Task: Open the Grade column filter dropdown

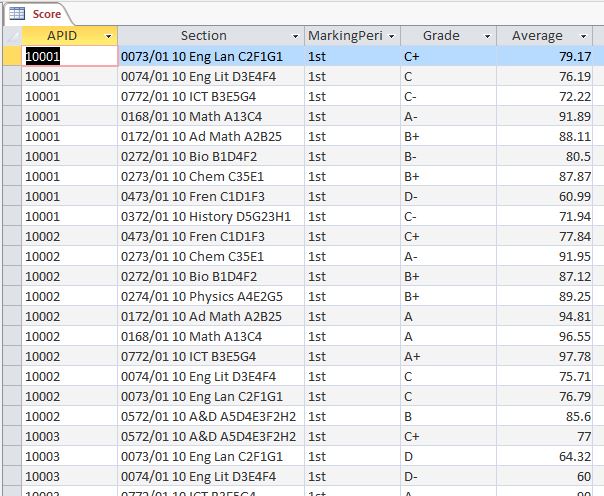Action: pos(487,36)
